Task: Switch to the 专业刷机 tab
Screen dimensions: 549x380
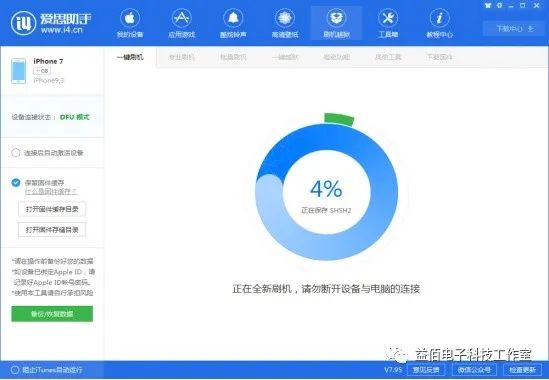Action: (182, 57)
